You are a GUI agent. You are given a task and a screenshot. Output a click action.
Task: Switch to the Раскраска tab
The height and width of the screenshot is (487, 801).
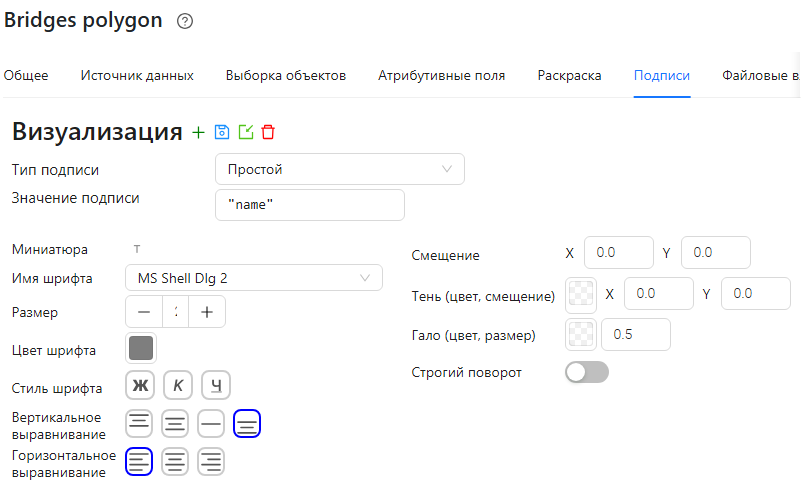pos(569,76)
